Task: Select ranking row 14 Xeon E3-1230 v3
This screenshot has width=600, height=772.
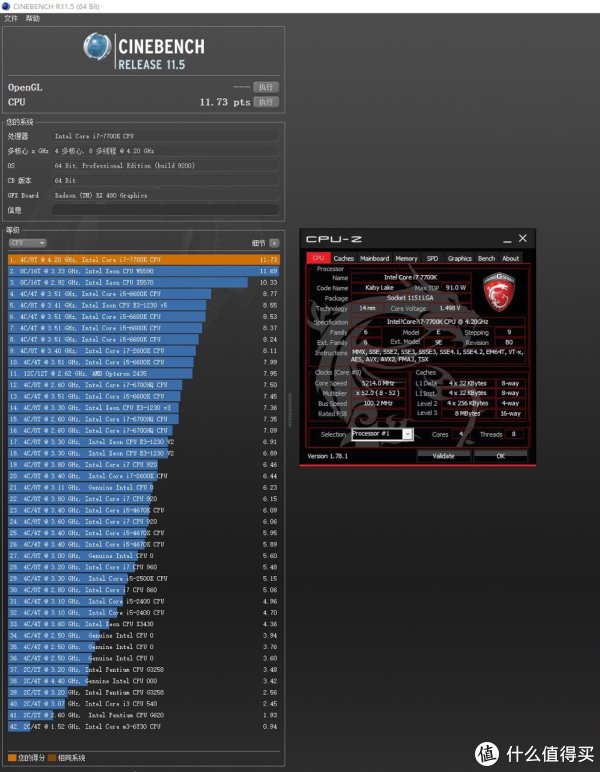Action: [144, 408]
